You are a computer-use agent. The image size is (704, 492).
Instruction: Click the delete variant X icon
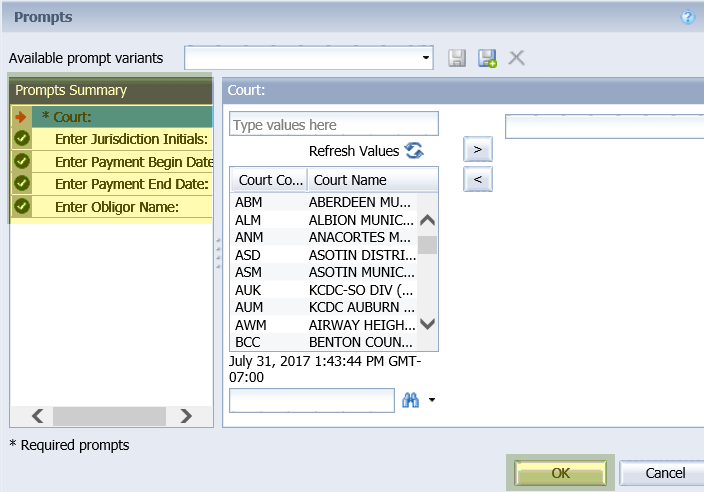(516, 58)
